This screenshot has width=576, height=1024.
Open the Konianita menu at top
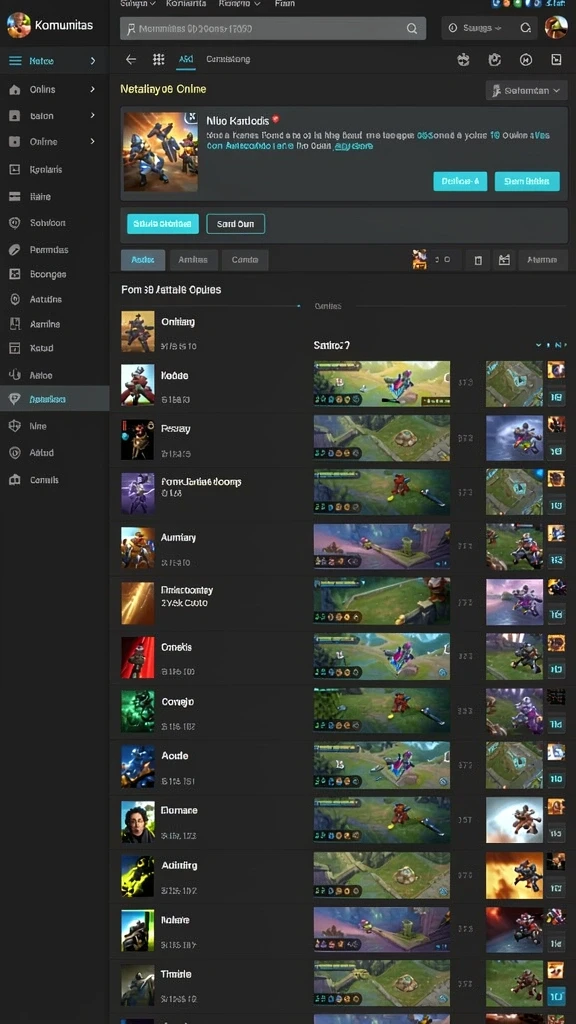coord(186,3)
